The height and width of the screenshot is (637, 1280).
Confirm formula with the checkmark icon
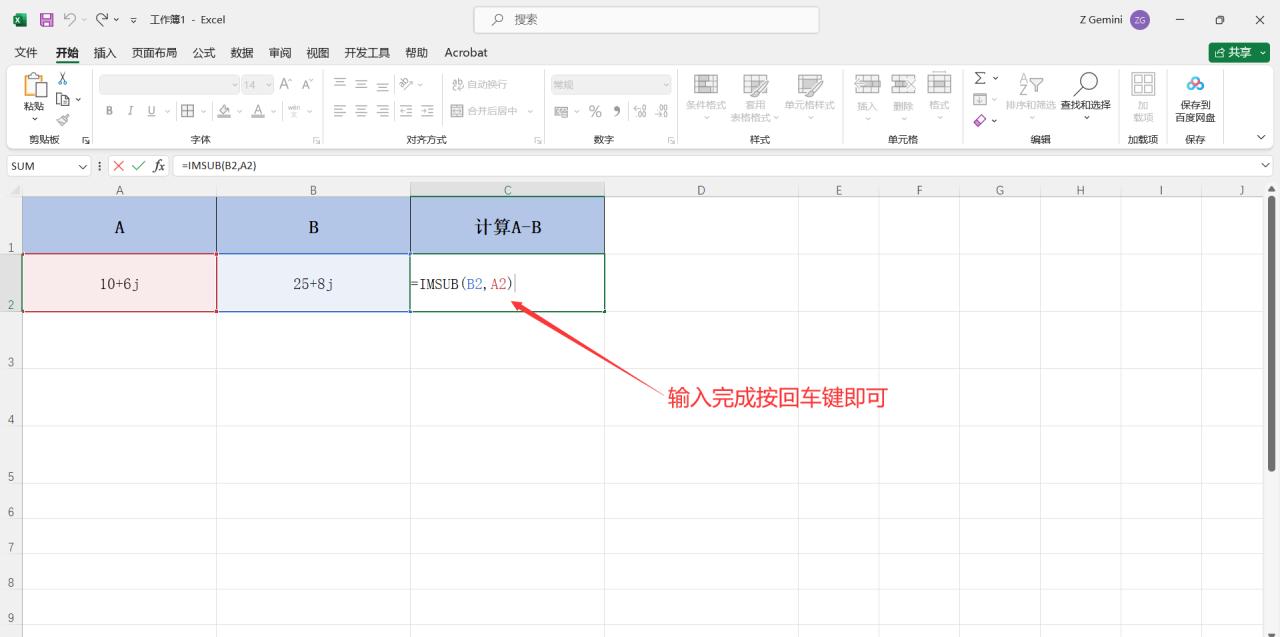click(138, 166)
